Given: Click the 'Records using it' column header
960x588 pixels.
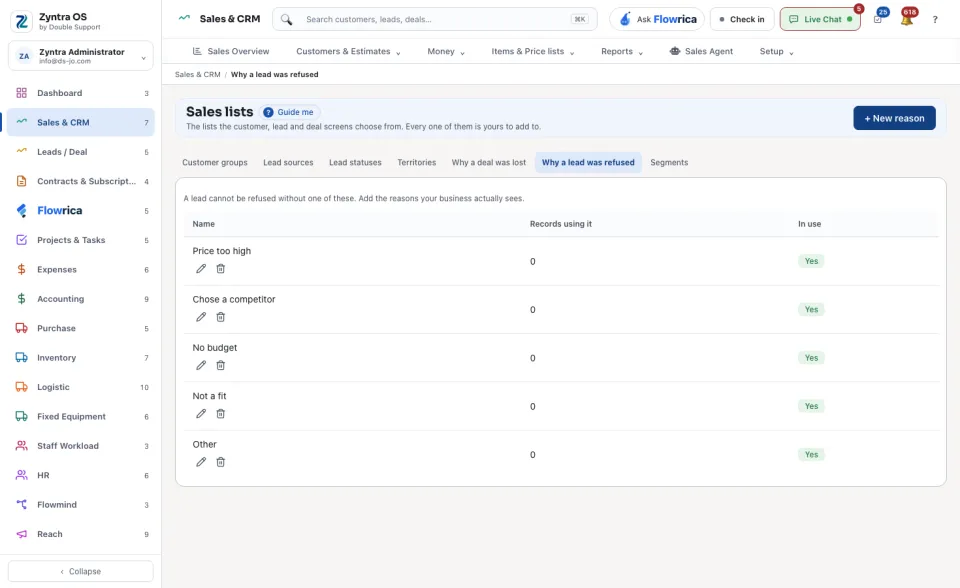Looking at the screenshot, I should click(x=561, y=224).
